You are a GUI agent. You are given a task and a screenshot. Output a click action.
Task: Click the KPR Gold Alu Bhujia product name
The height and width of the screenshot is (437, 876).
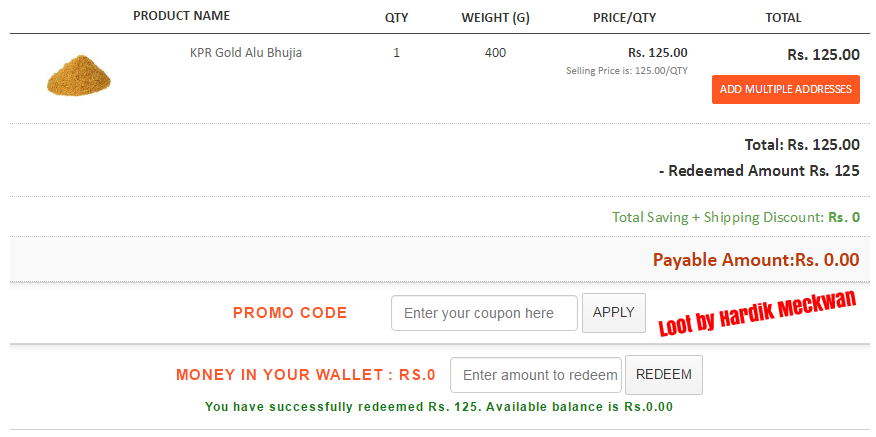[246, 53]
